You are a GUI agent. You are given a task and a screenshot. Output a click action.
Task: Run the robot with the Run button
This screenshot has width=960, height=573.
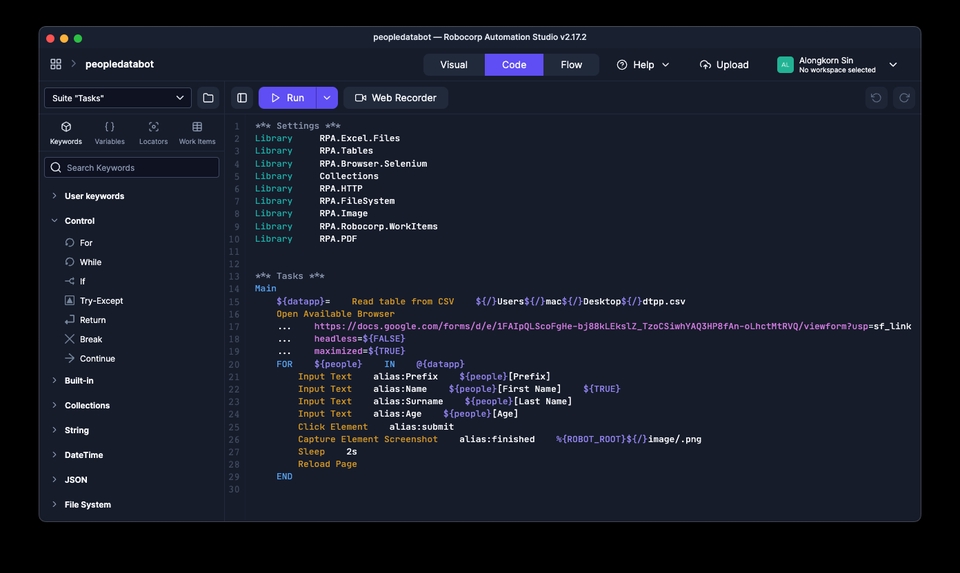click(x=287, y=98)
